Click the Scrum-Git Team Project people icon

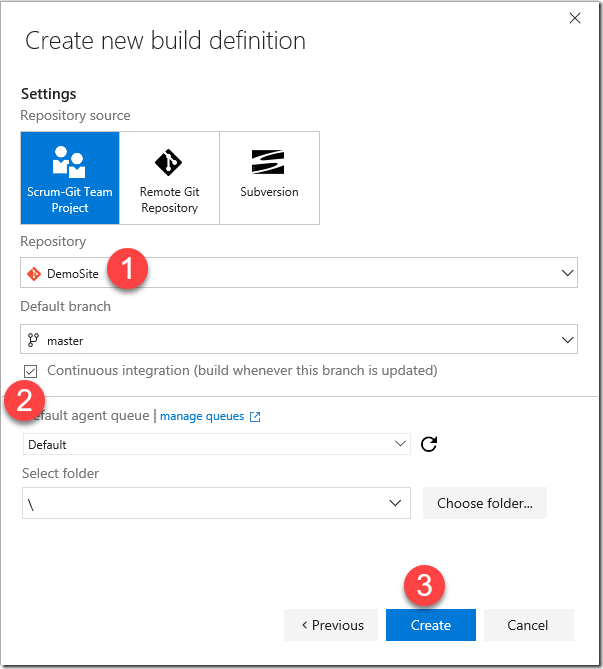point(69,162)
